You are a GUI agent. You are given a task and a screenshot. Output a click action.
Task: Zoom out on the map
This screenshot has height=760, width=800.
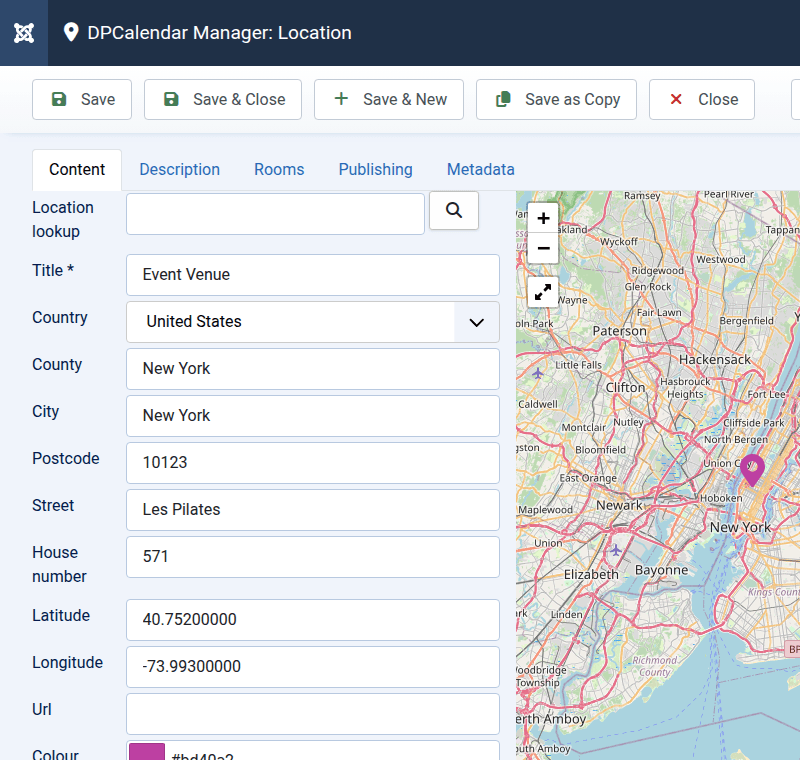[x=543, y=247]
